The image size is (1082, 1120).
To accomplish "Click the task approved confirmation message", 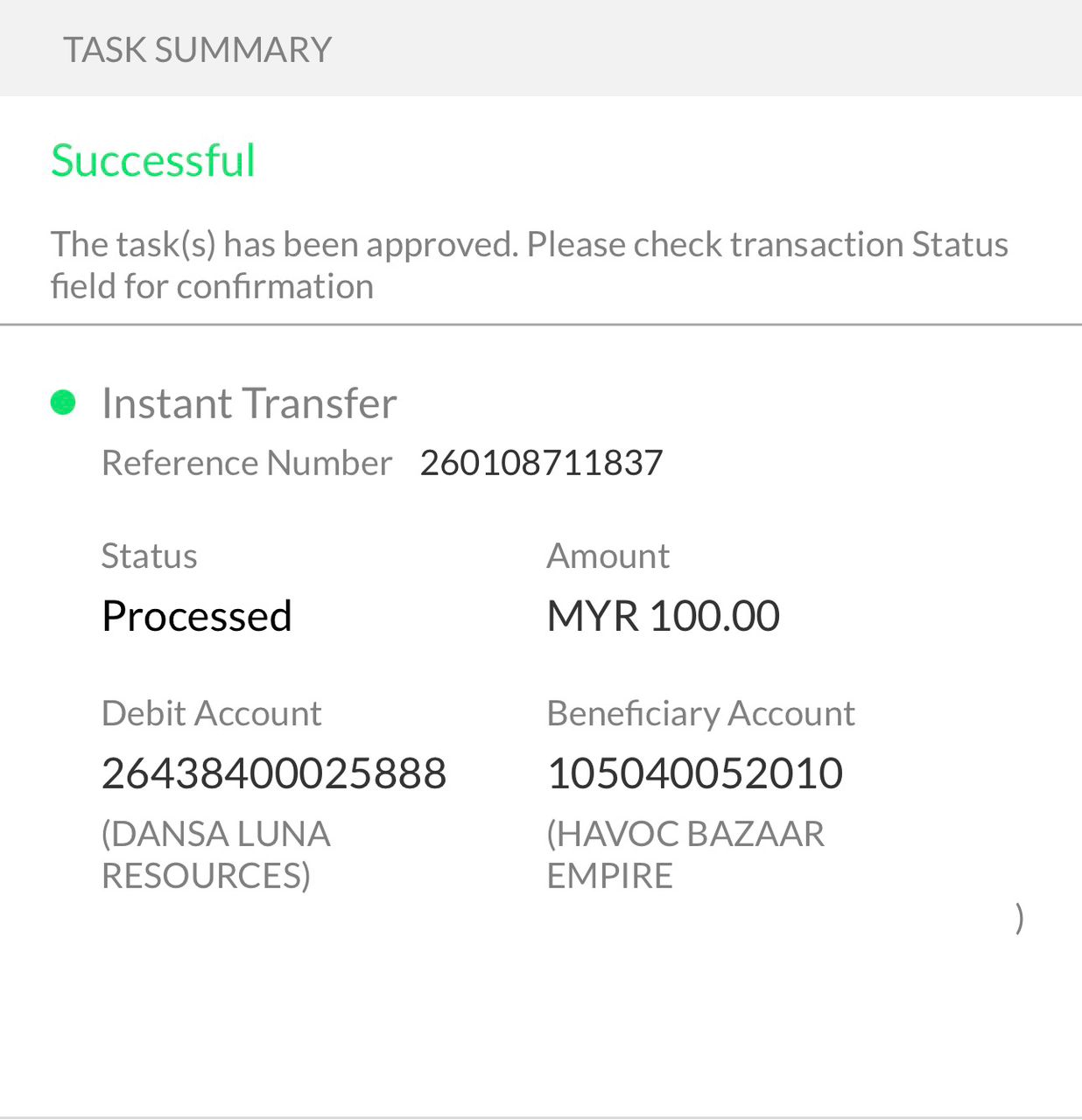I will click(529, 265).
